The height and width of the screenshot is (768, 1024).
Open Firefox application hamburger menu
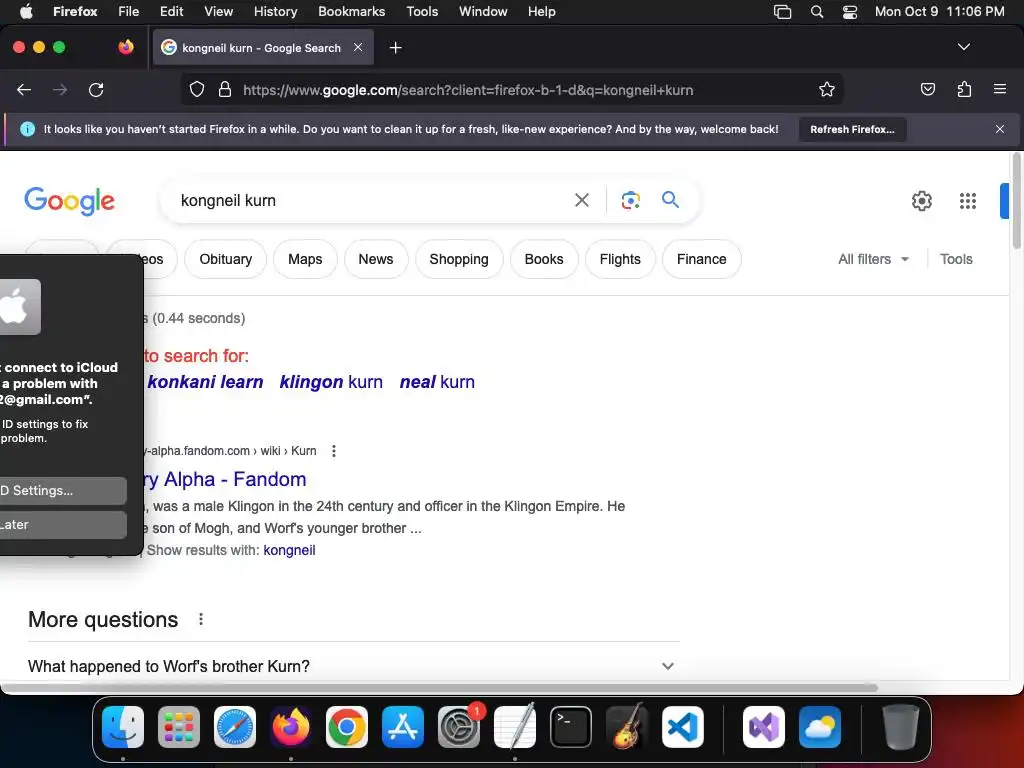(x=1000, y=89)
